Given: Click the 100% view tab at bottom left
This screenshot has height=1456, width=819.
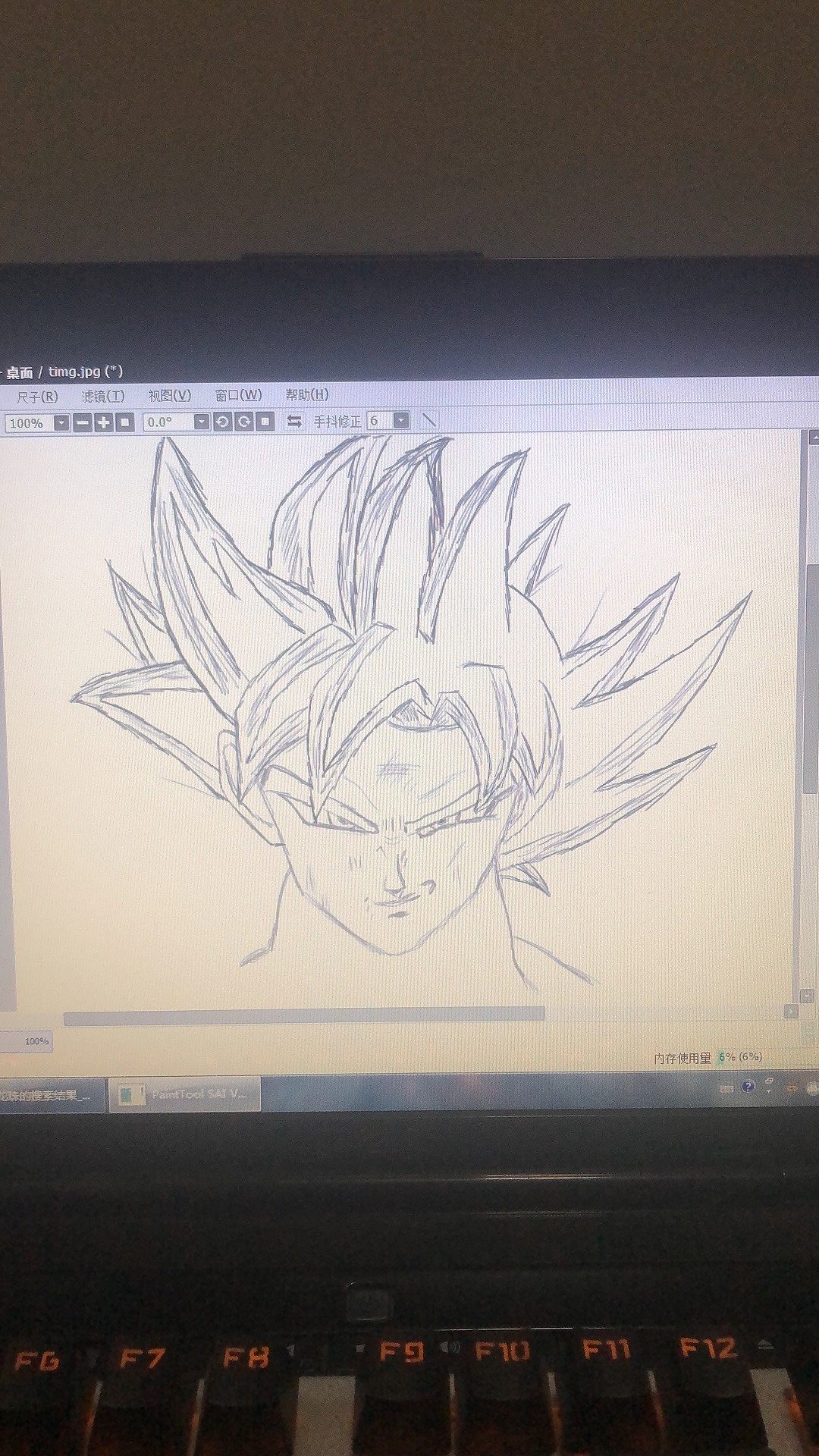Looking at the screenshot, I should pos(27,1041).
